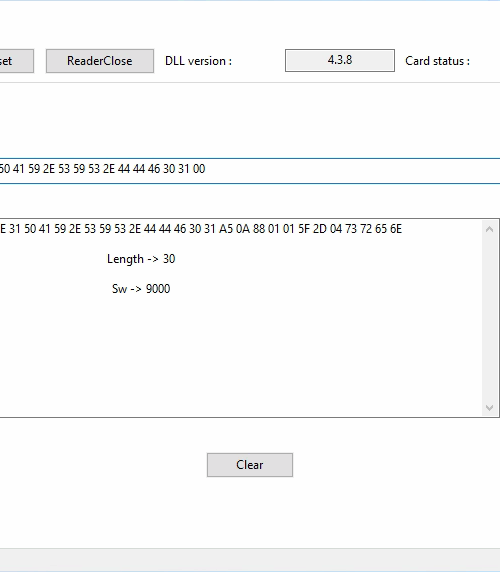Viewport: 500px width, 572px height.
Task: Click the vertical scrollbar track of response box
Action: [x=489, y=318]
